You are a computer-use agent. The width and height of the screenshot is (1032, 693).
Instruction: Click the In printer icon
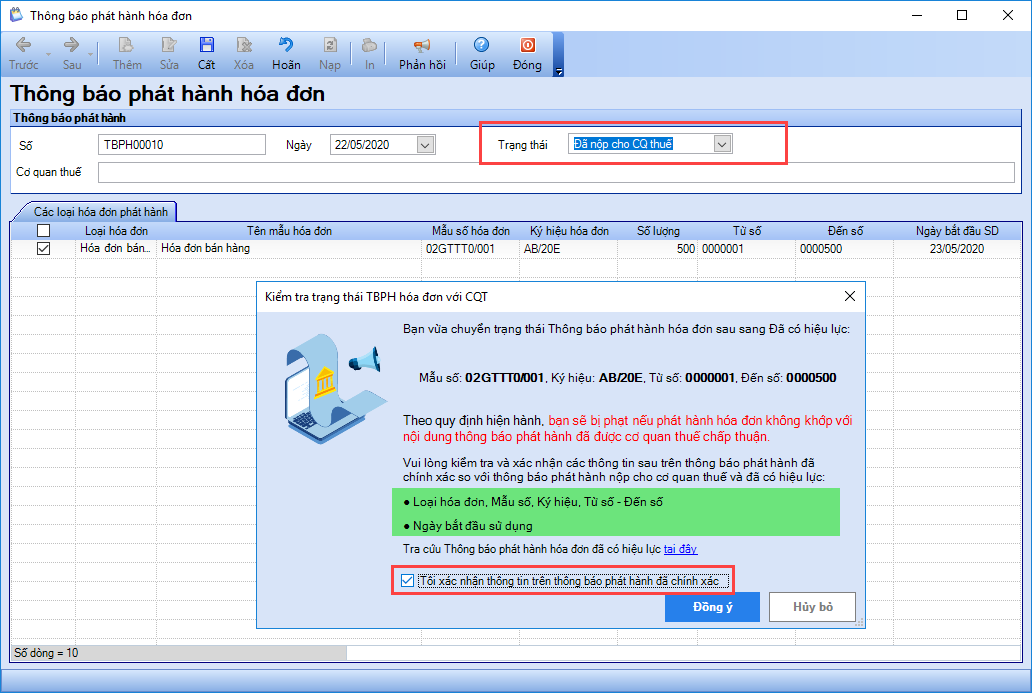coord(369,46)
